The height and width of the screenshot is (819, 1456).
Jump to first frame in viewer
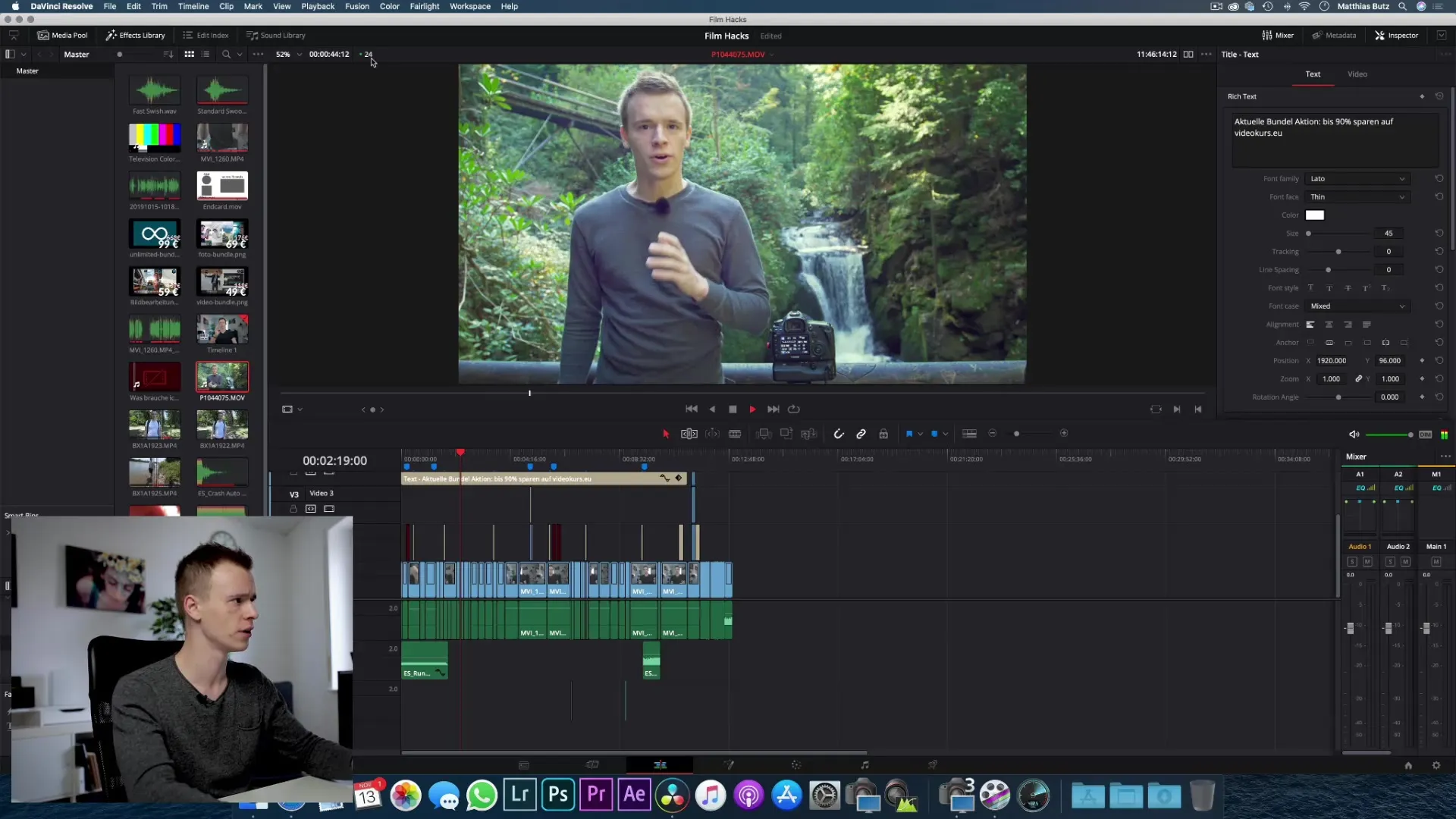click(x=692, y=409)
